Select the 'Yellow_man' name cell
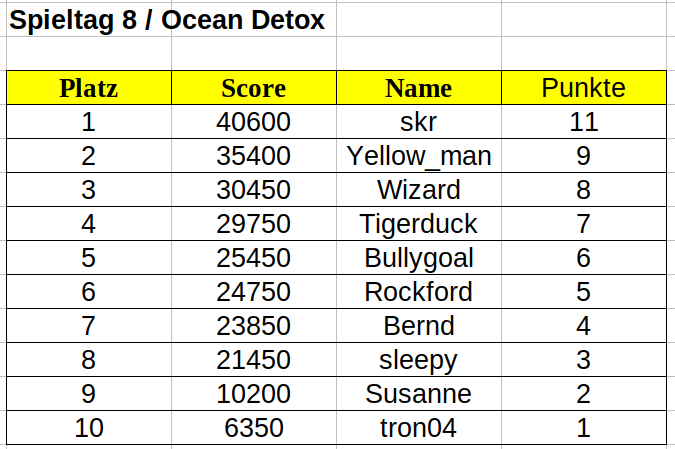The height and width of the screenshot is (449, 675). pos(418,156)
